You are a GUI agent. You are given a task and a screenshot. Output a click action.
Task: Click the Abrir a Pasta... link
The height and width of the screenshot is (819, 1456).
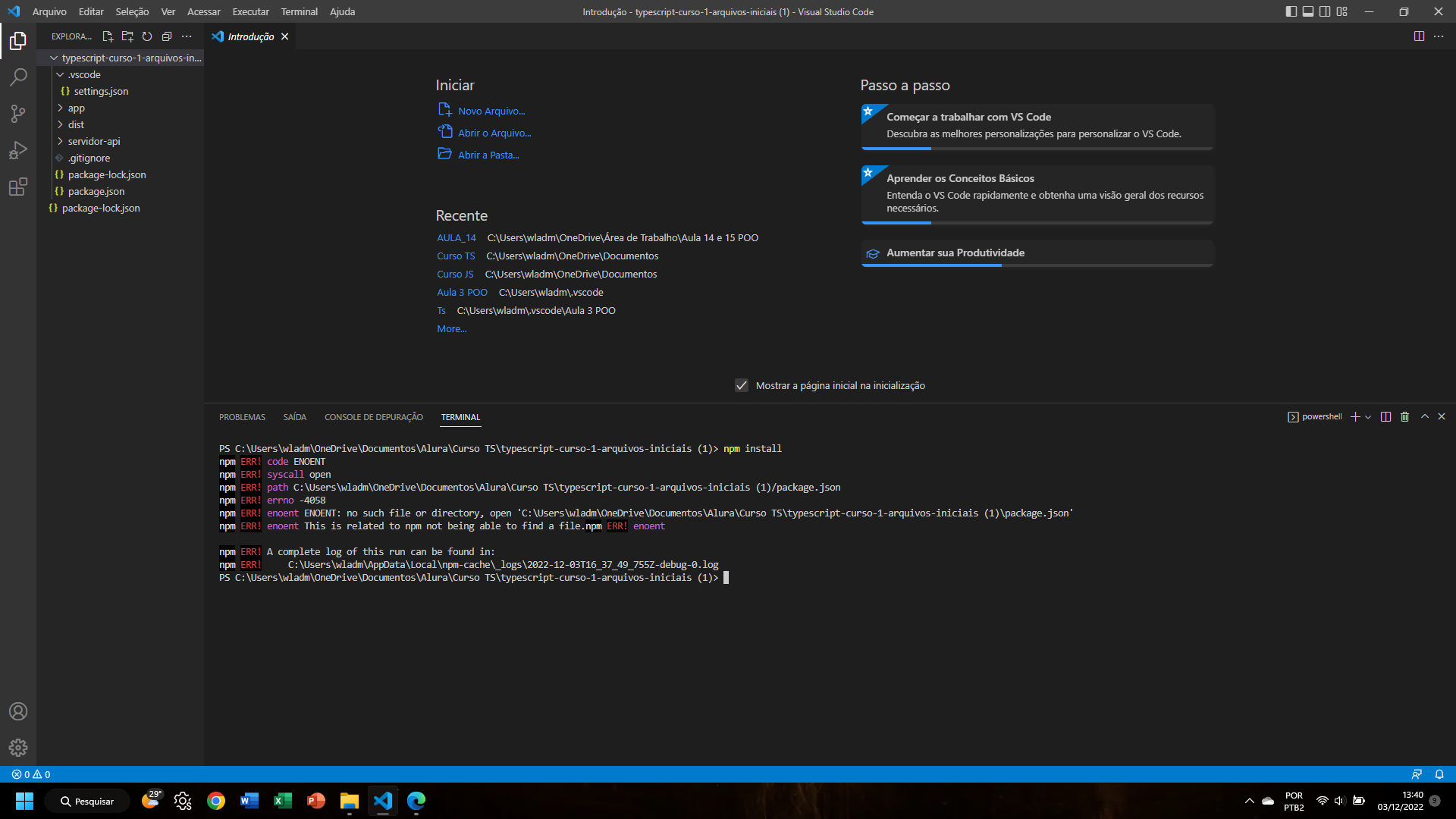point(488,155)
